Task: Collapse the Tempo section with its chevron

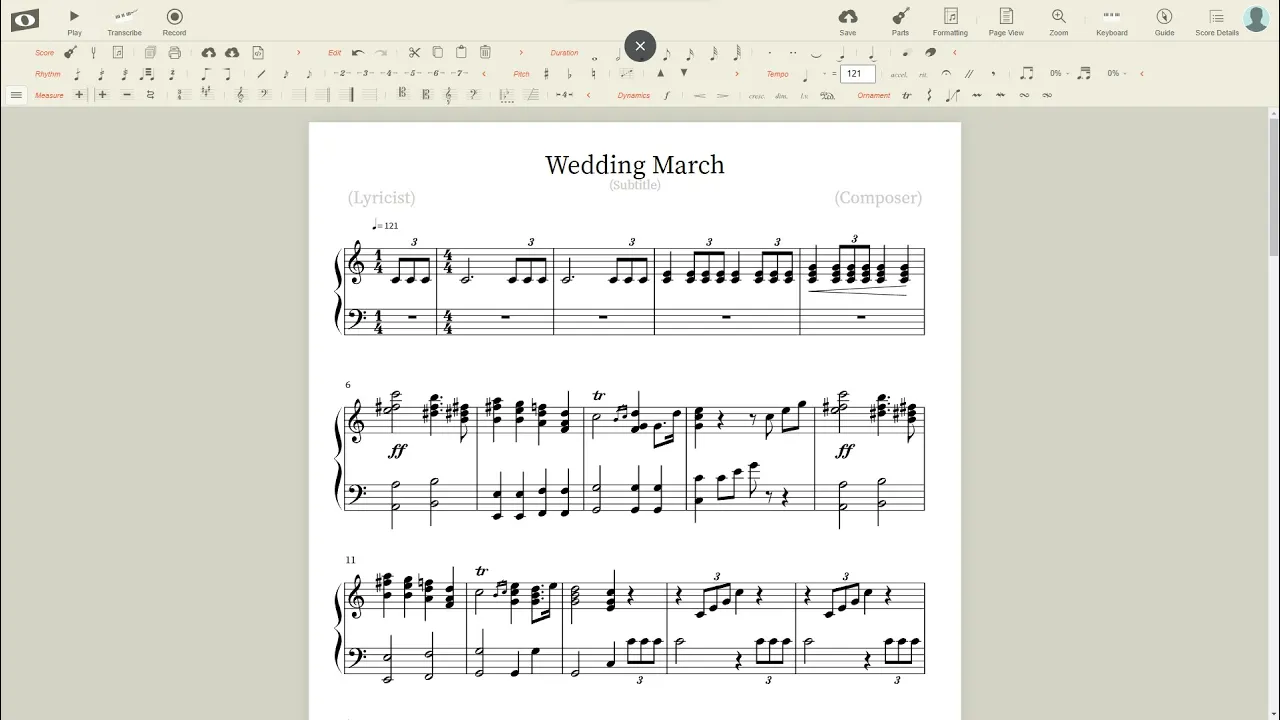Action: tap(1142, 74)
